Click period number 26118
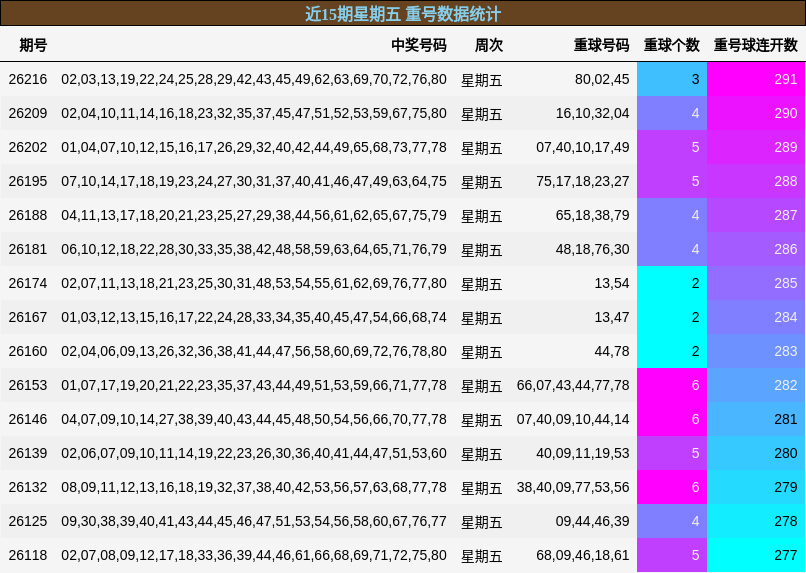This screenshot has width=806, height=573. coord(28,555)
